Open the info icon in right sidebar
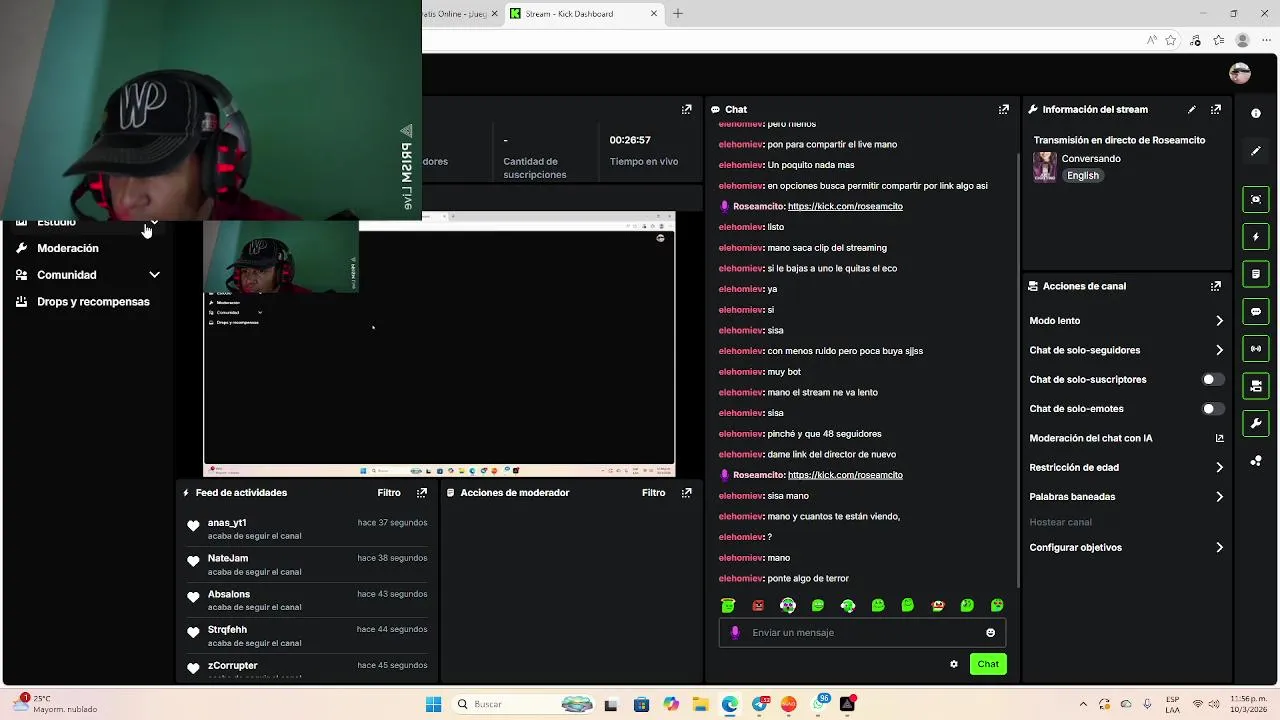Image resolution: width=1280 pixels, height=720 pixels. coord(1256,113)
